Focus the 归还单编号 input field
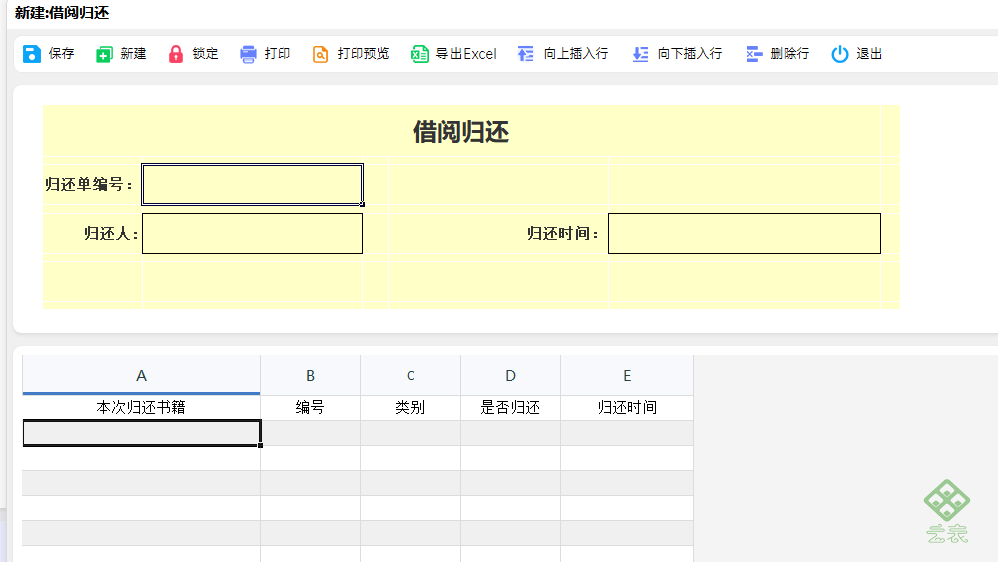Screen dimensions: 998x562 coord(253,185)
